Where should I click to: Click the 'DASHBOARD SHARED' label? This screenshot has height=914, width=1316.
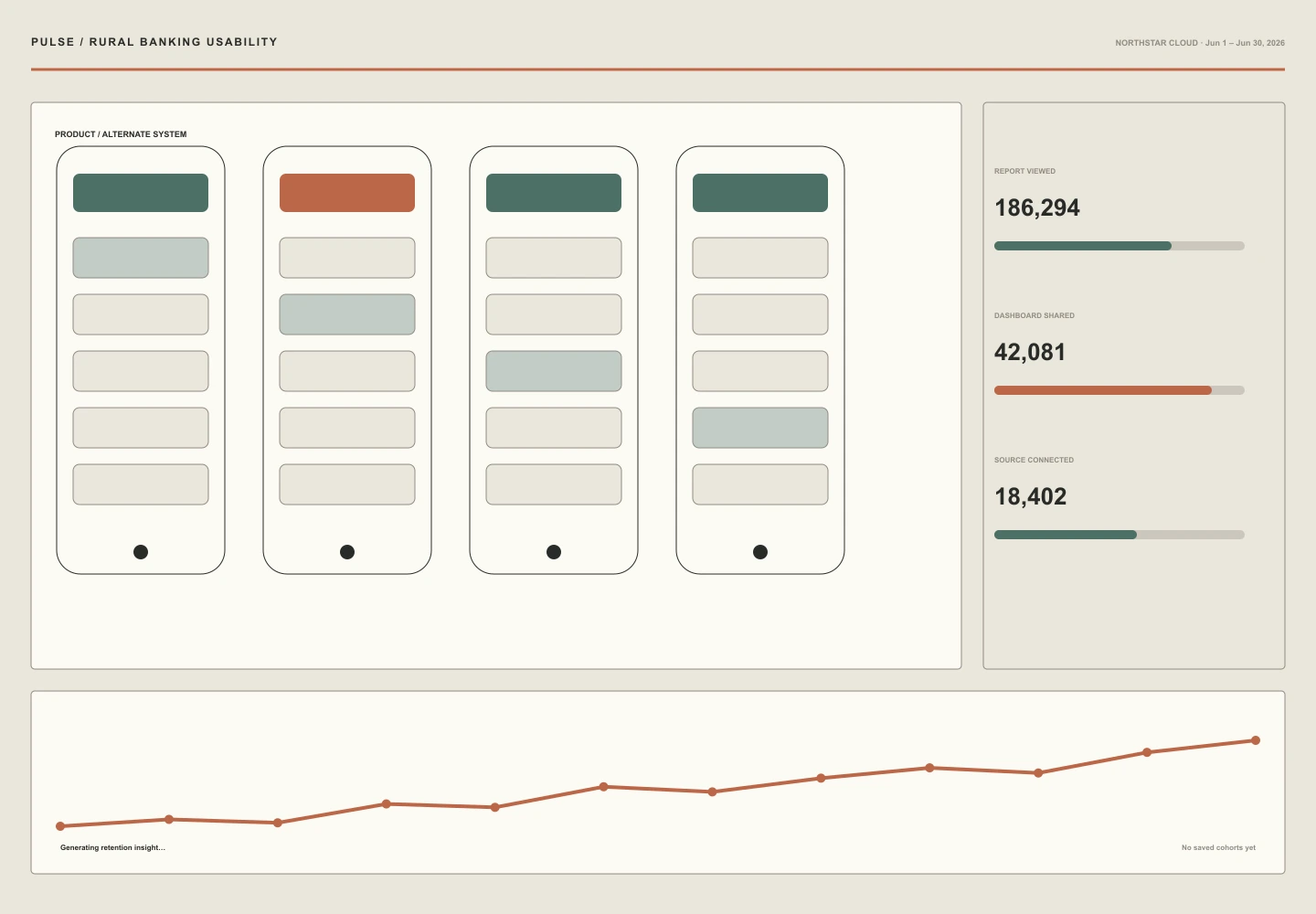pos(1035,315)
